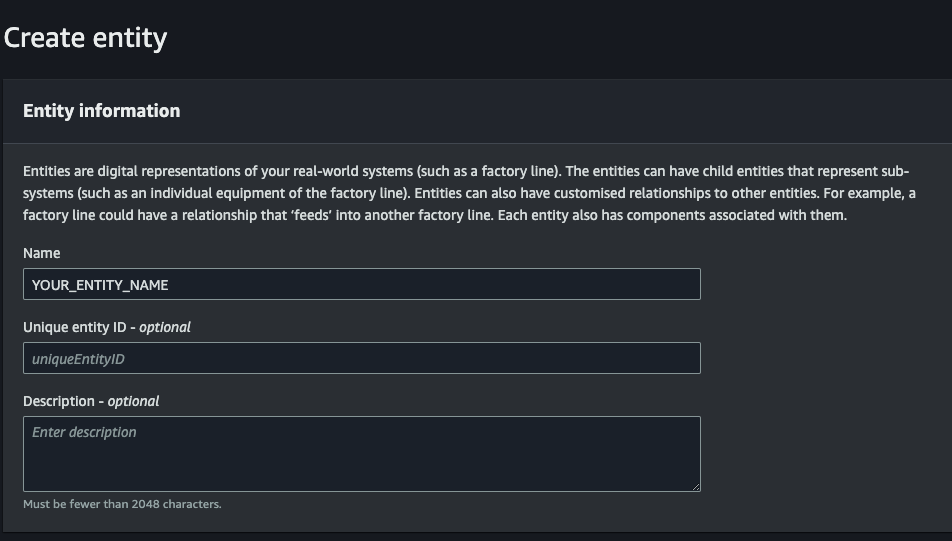The height and width of the screenshot is (541, 952).
Task: Click "optional" next to Unique entity ID
Action: (165, 327)
